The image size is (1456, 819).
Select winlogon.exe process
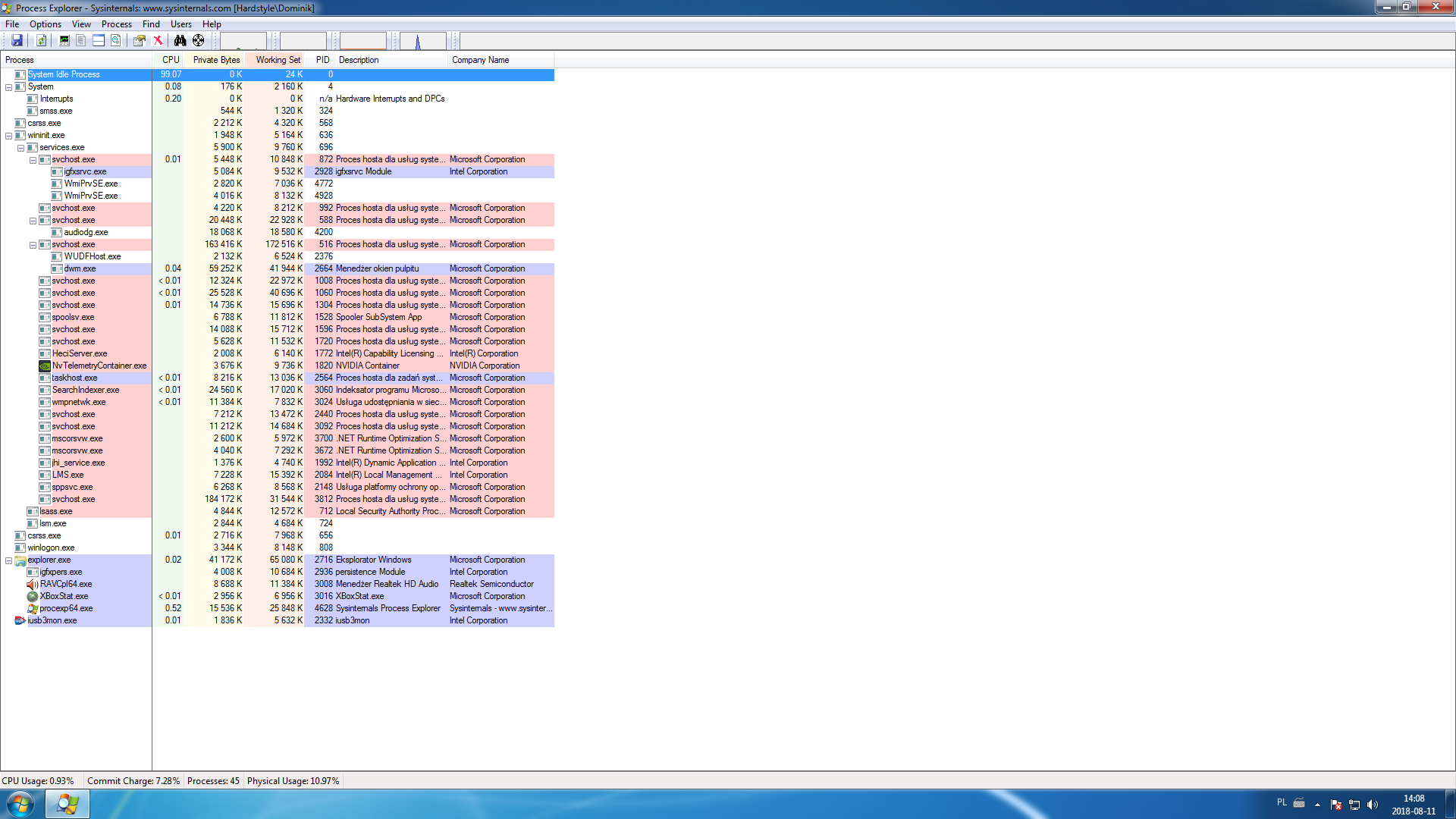point(278,548)
